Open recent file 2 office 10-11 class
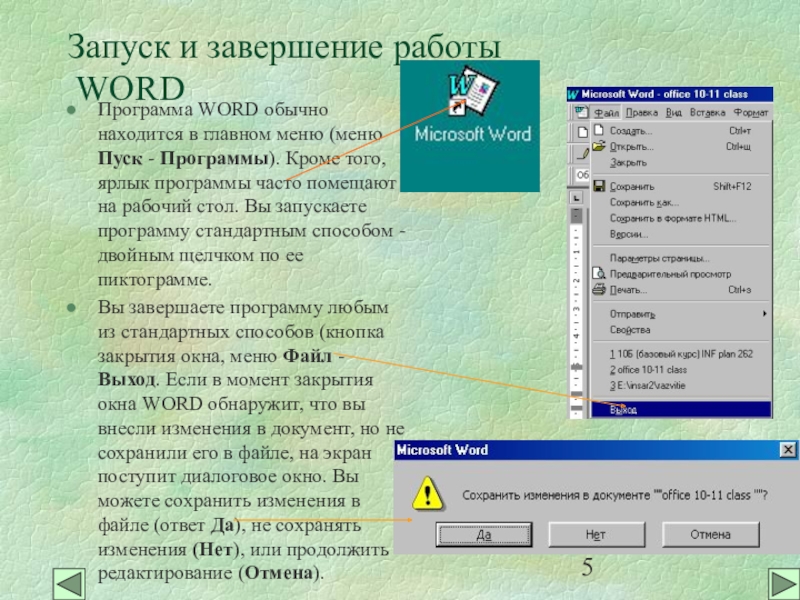Image resolution: width=800 pixels, height=600 pixels. 681,369
